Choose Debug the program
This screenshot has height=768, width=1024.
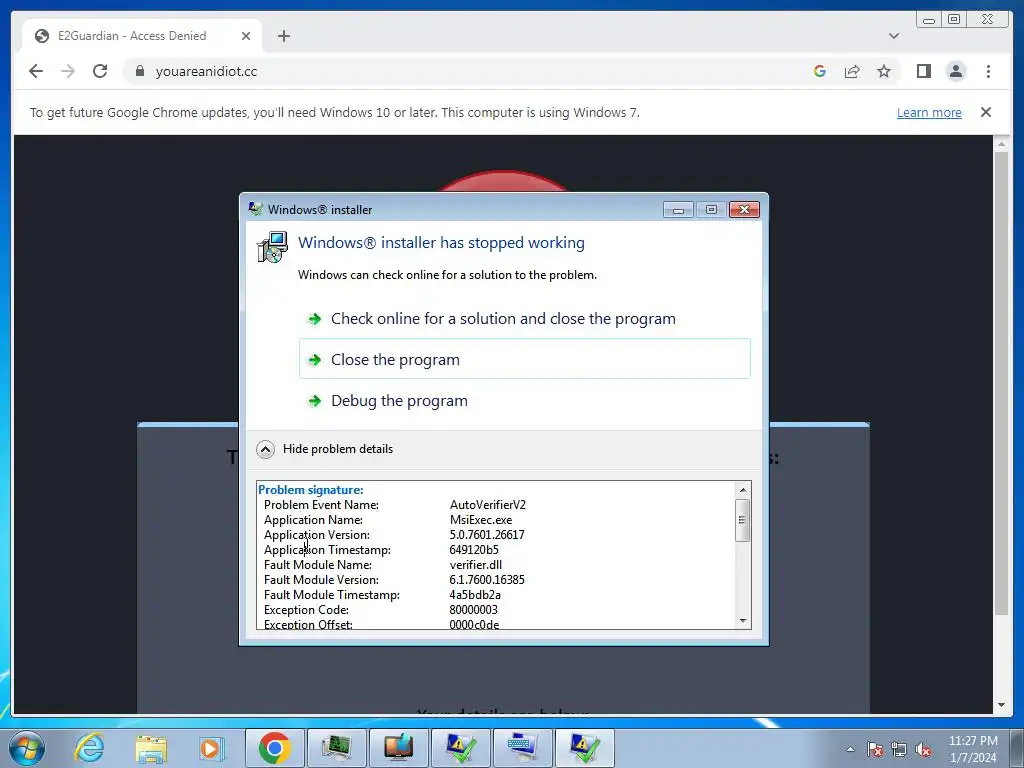[524, 400]
